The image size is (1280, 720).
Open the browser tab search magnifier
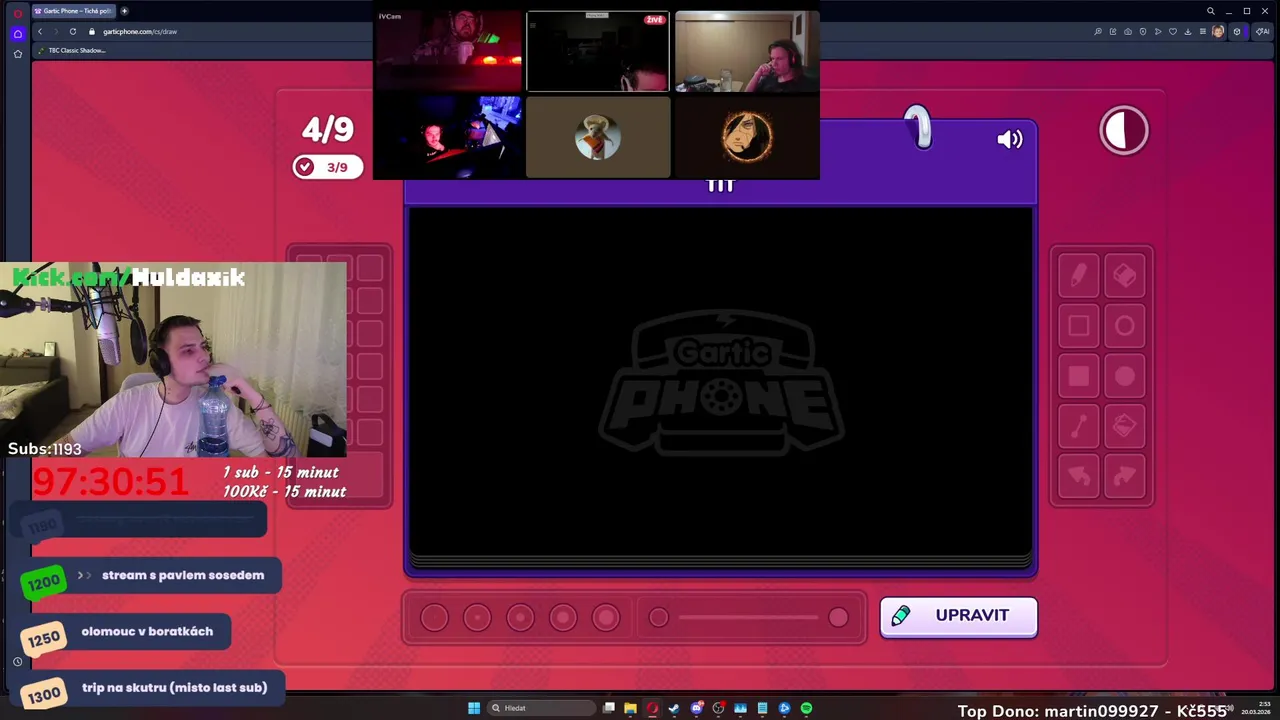1211,11
